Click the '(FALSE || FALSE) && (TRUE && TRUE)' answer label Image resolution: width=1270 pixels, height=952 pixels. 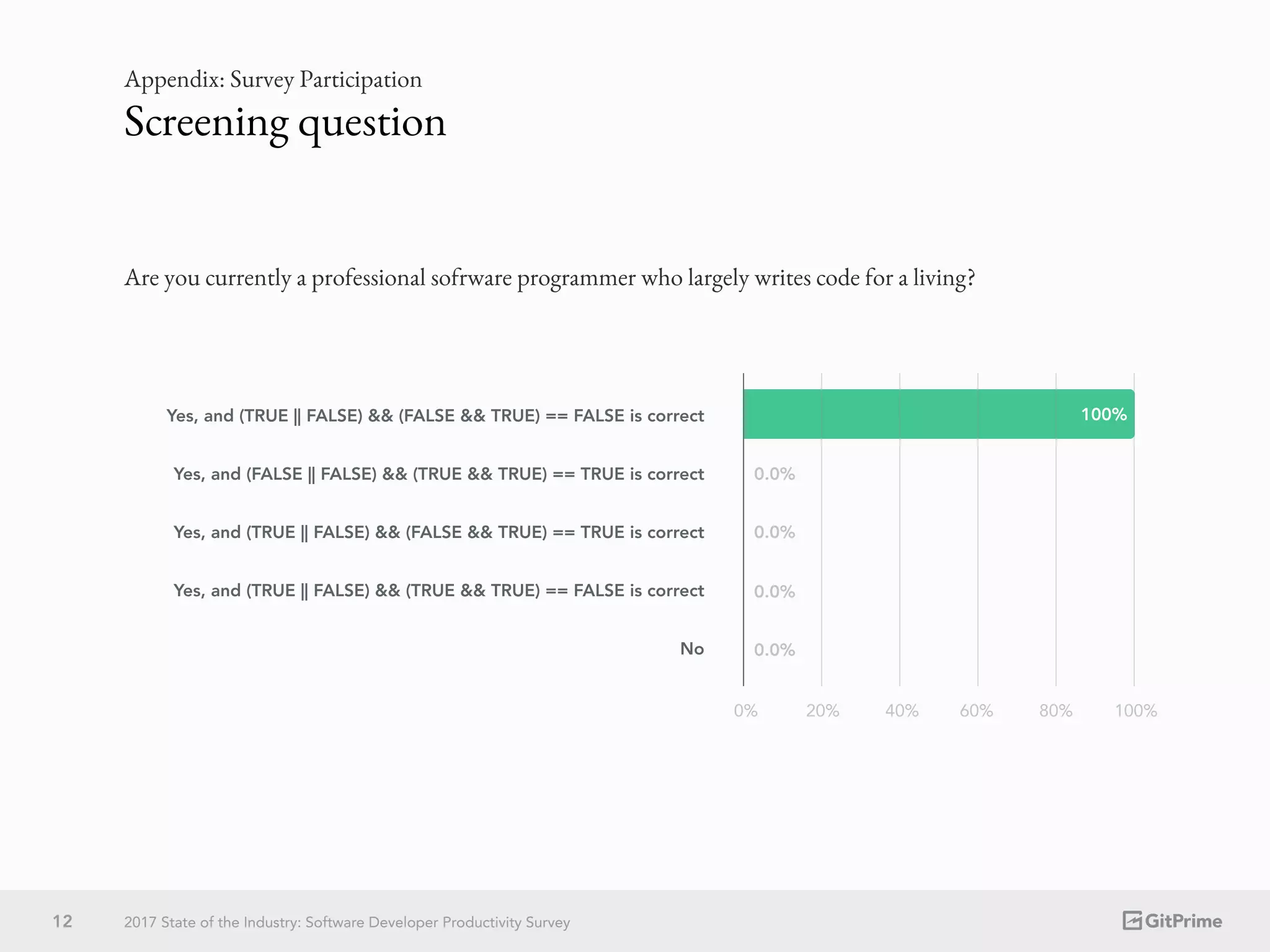pyautogui.click(x=438, y=474)
